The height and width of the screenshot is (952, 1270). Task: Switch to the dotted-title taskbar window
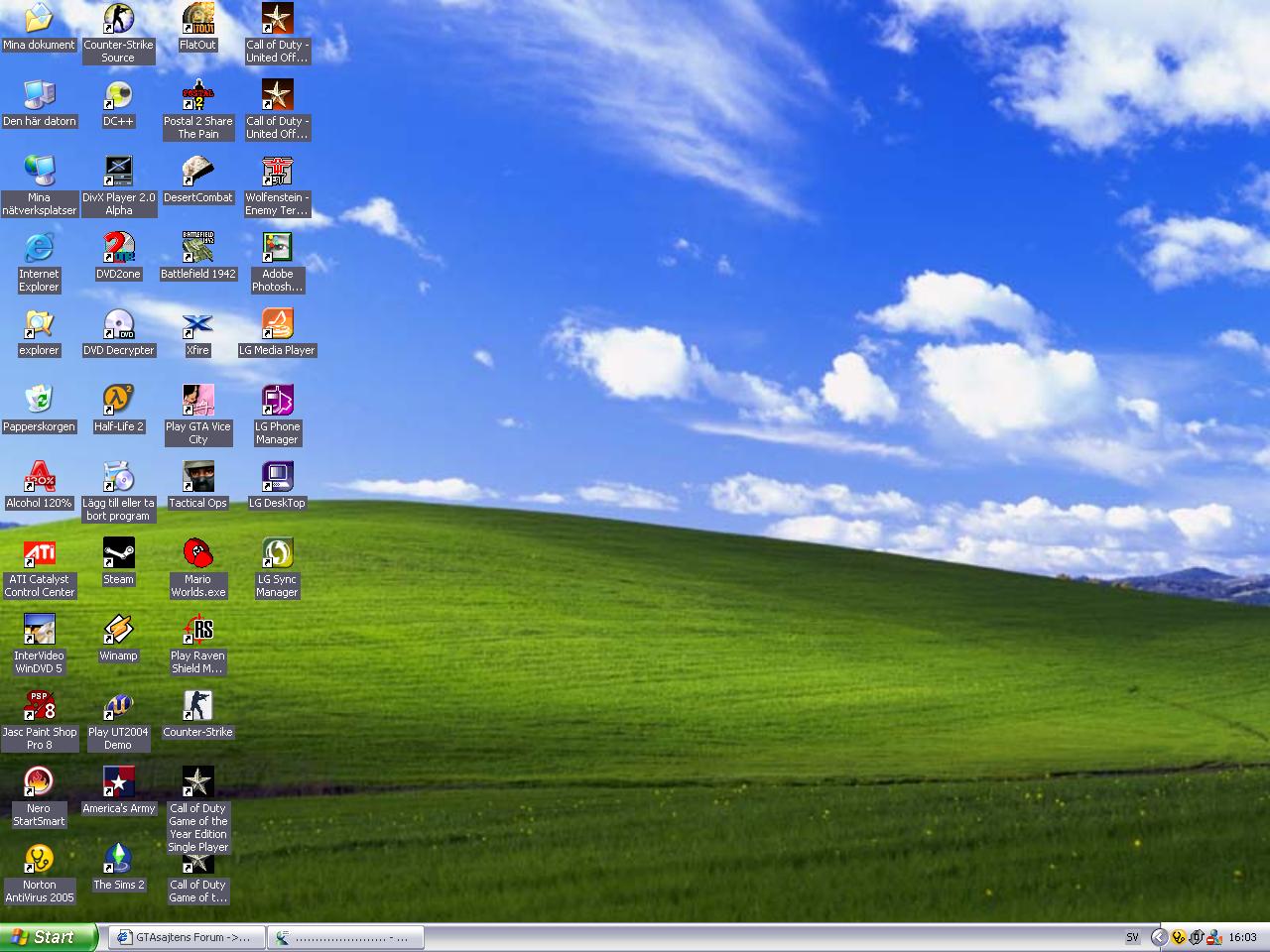[x=345, y=937]
